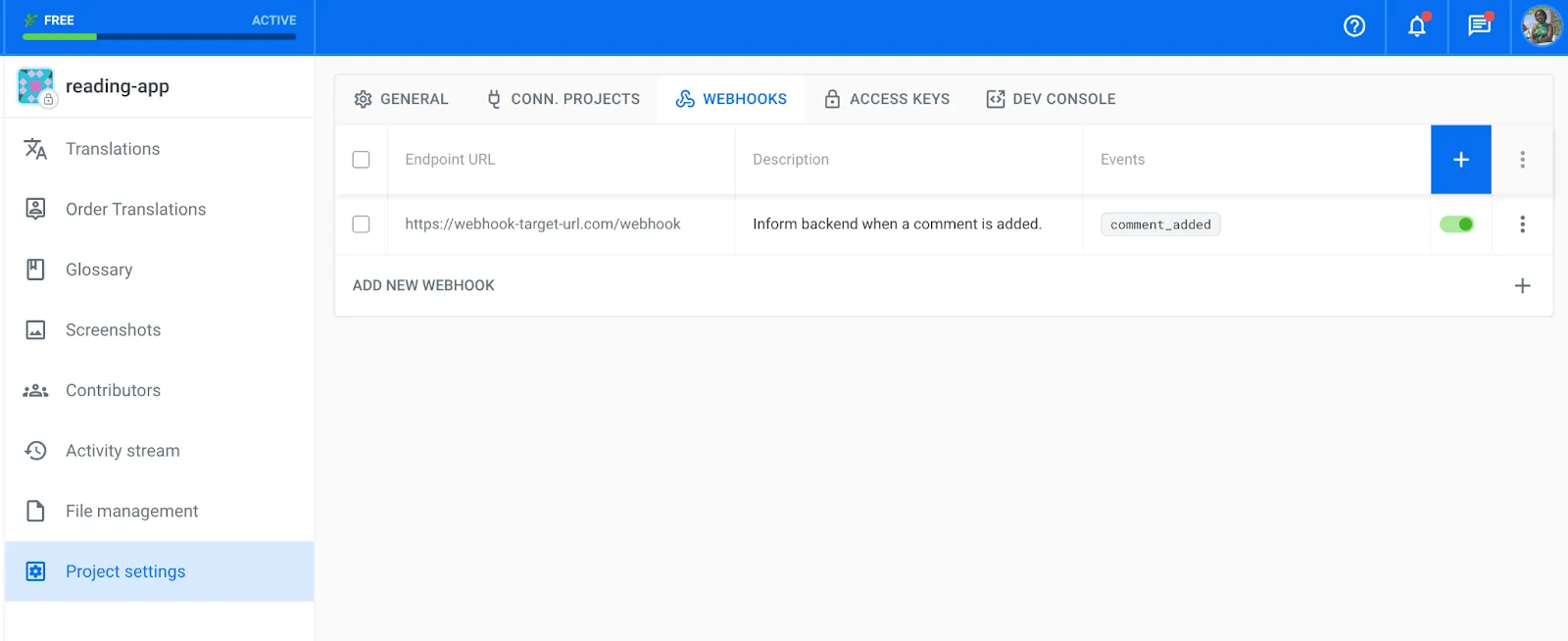Click the Free plan usage progress bar
The height and width of the screenshot is (641, 1568).
coord(159,37)
